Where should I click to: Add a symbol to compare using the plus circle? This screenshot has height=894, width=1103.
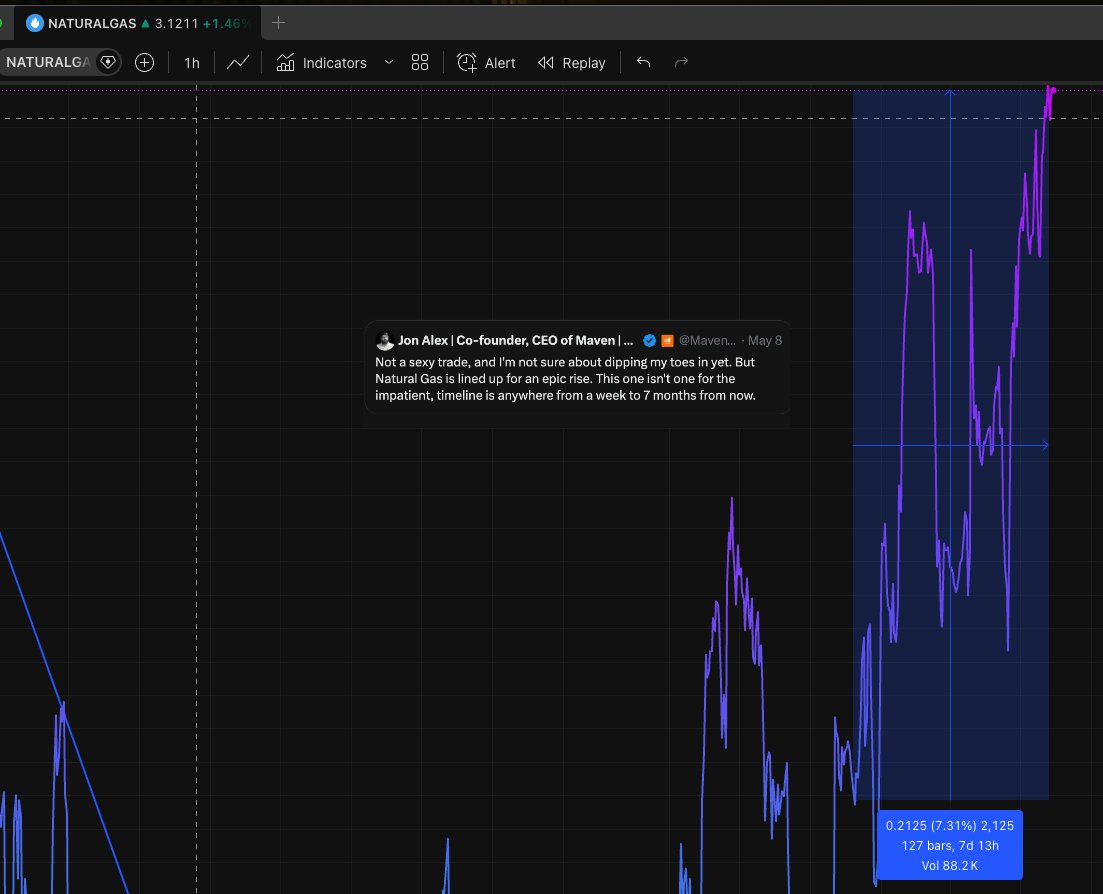(144, 63)
